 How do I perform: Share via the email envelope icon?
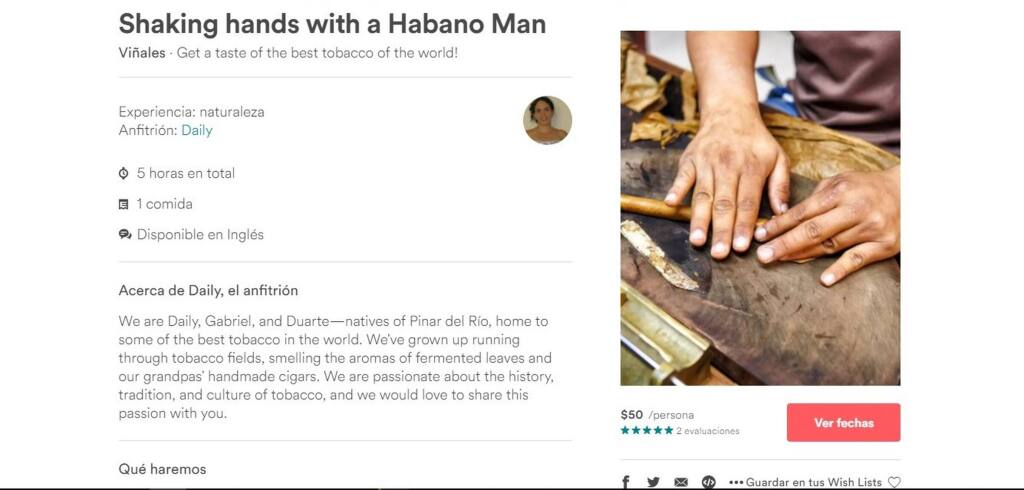681,482
